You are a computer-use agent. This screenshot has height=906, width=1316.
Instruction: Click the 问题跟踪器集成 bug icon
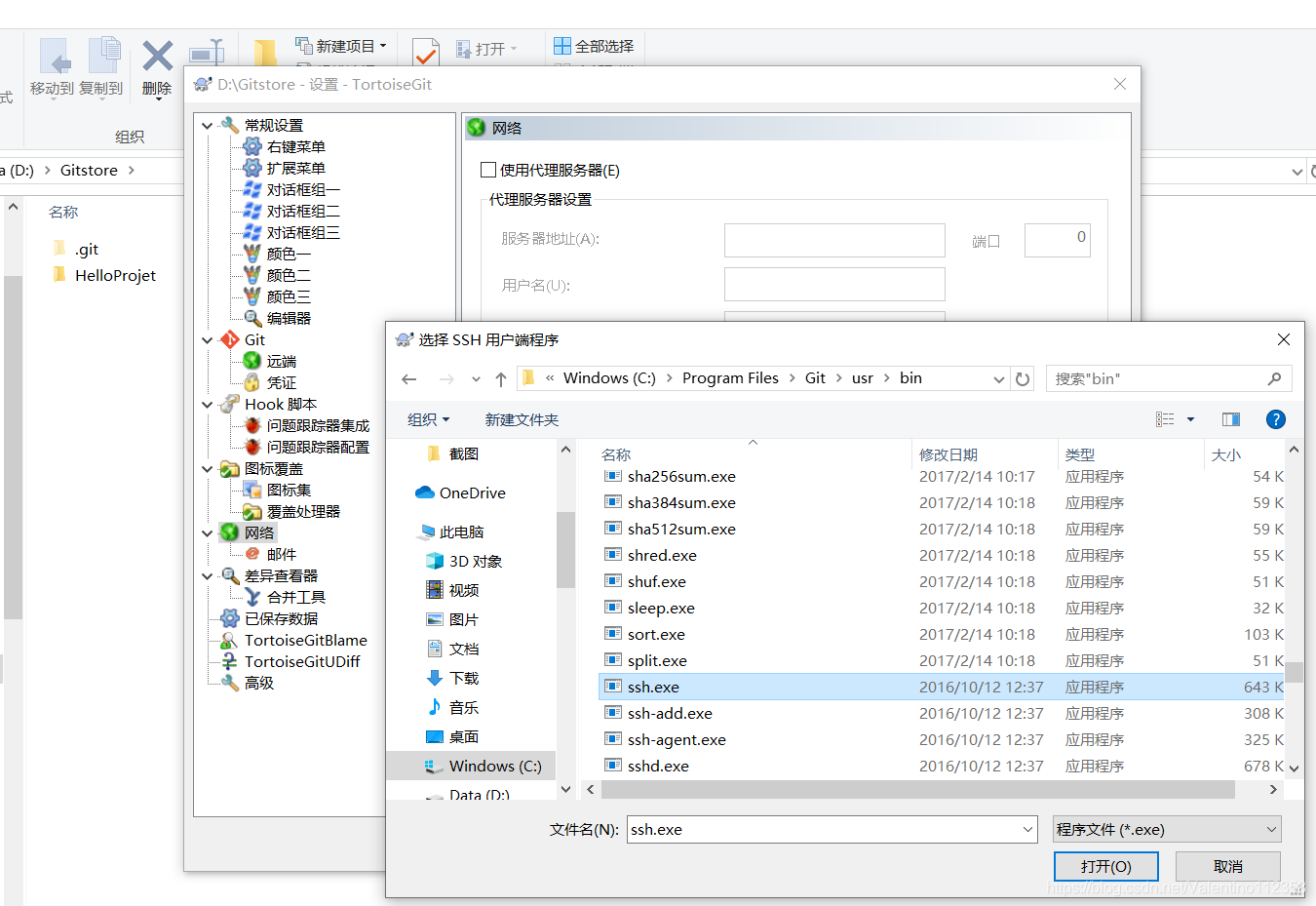coord(252,425)
